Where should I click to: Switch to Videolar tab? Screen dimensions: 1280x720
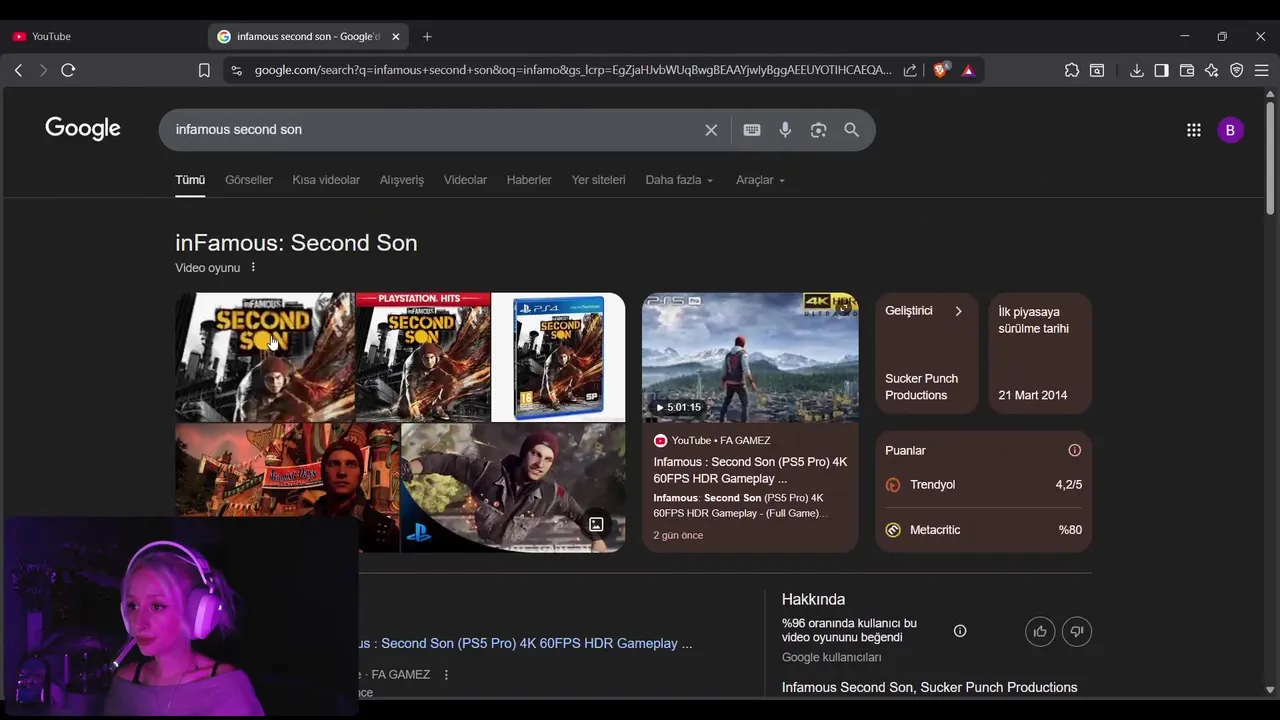(x=465, y=180)
